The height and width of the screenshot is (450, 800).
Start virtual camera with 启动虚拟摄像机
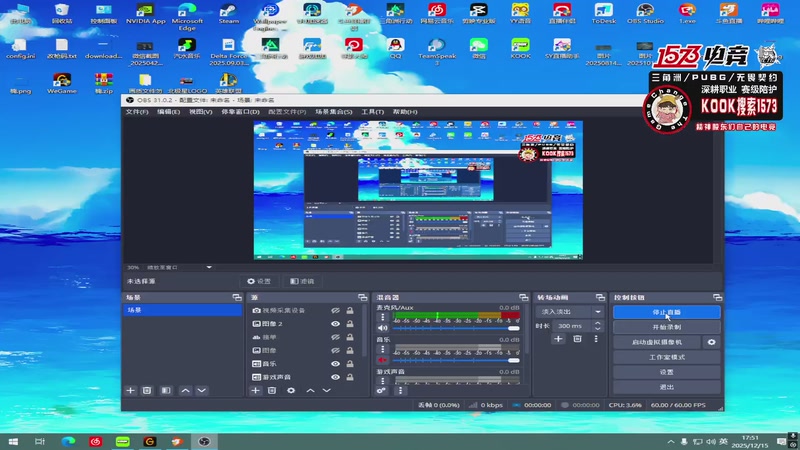coord(657,342)
